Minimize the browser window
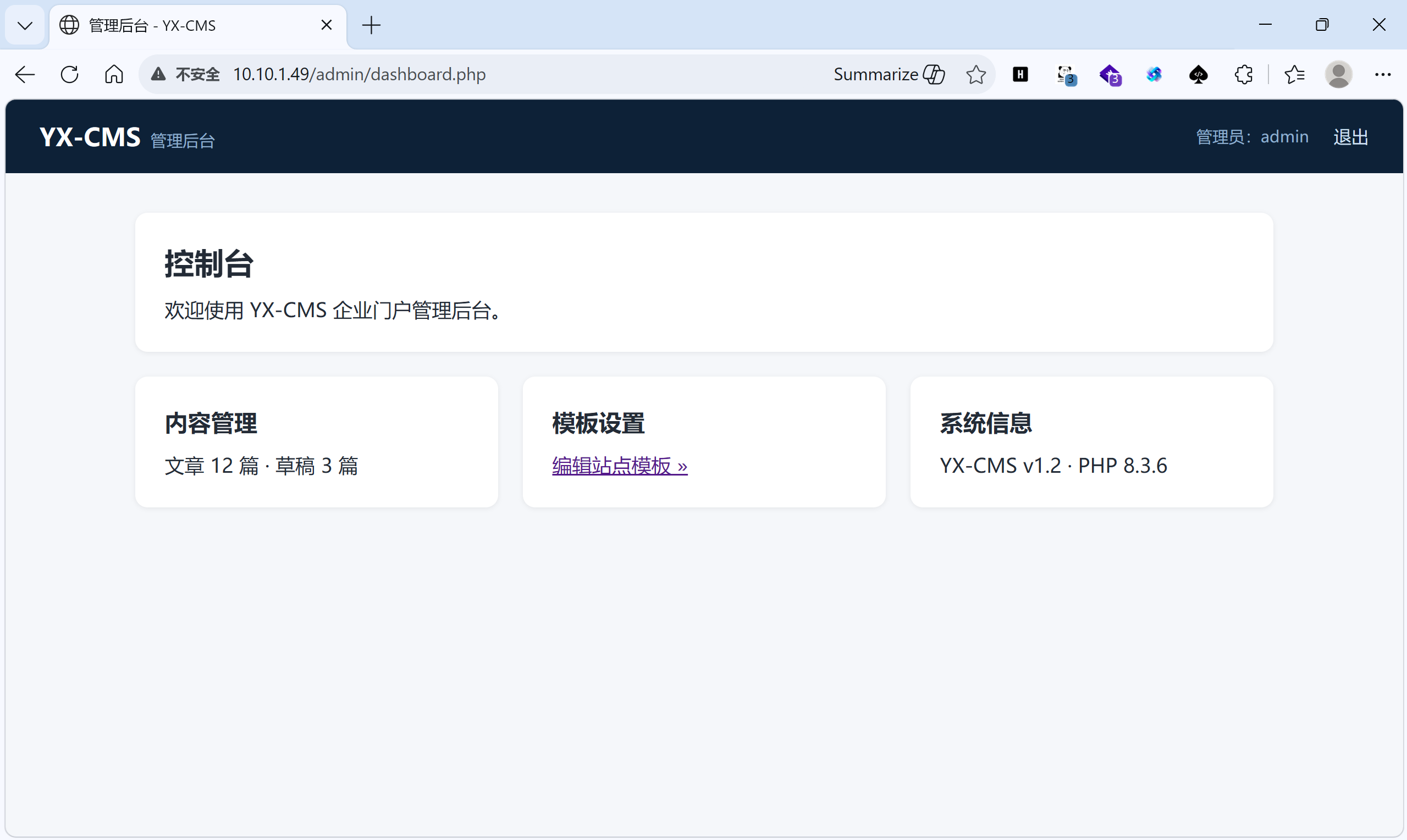The image size is (1407, 840). pyautogui.click(x=1266, y=25)
